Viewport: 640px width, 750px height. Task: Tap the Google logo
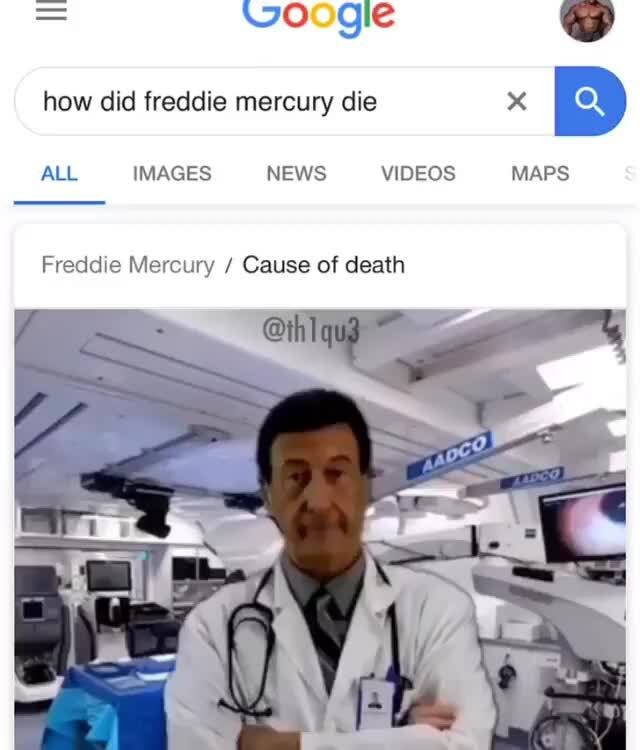tap(319, 16)
